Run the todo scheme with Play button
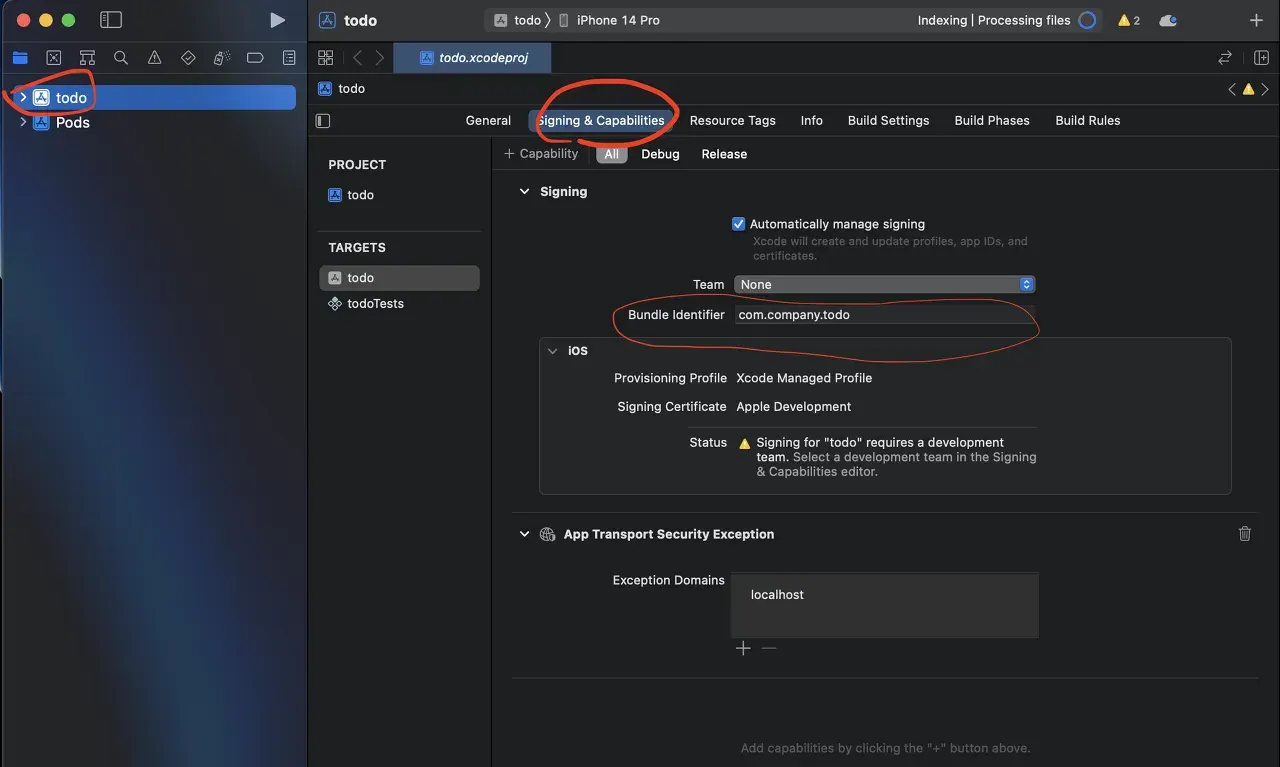Screen dimensions: 1280x767 coord(277,20)
